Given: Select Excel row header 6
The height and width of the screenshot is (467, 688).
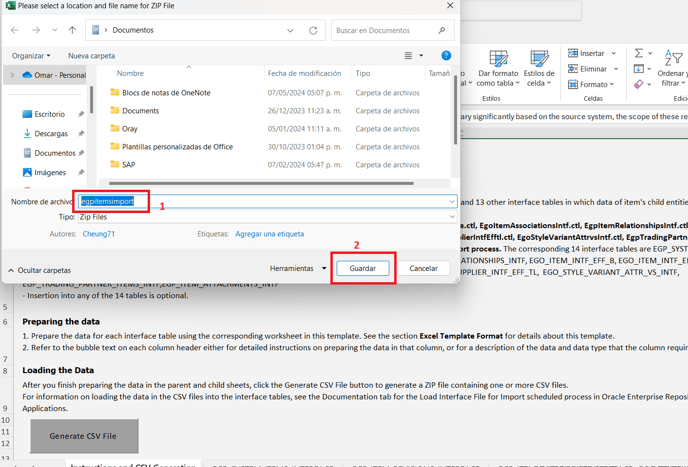Looking at the screenshot, I should click(5, 322).
